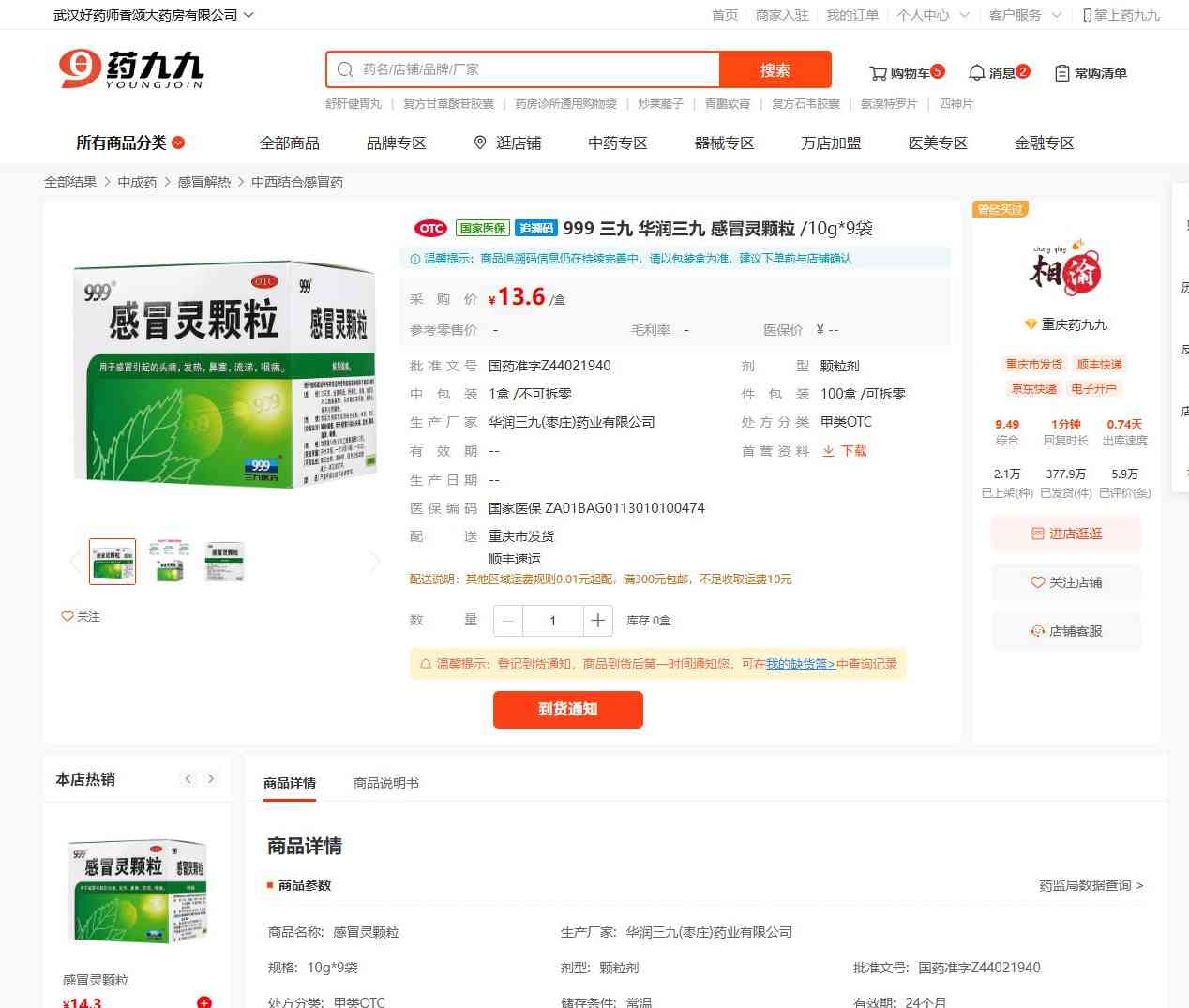1189x1008 pixels.
Task: Open the message bell notifications
Action: [976, 73]
